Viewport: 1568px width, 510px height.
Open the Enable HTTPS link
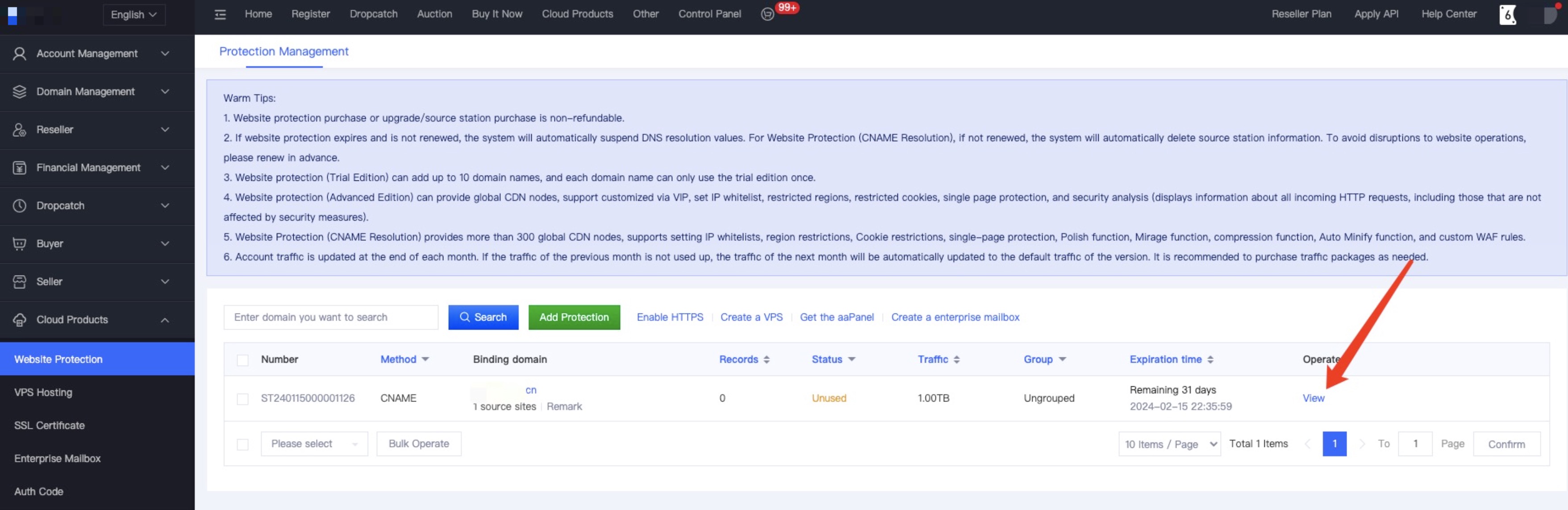pyautogui.click(x=670, y=317)
